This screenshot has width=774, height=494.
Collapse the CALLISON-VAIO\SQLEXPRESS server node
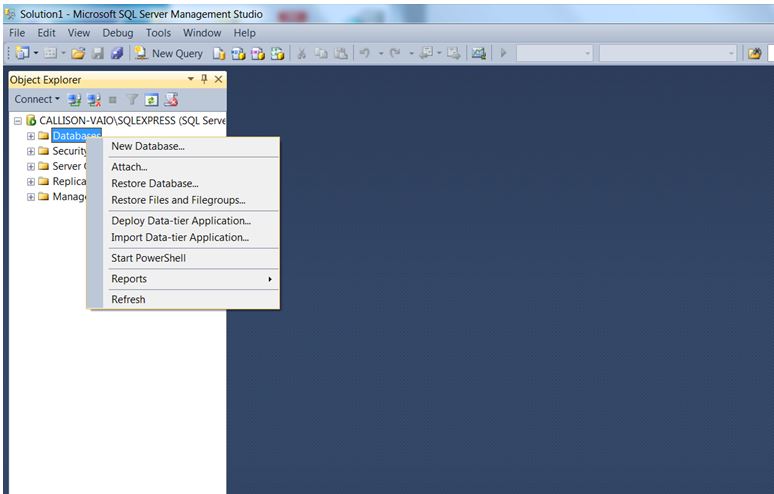pos(18,120)
